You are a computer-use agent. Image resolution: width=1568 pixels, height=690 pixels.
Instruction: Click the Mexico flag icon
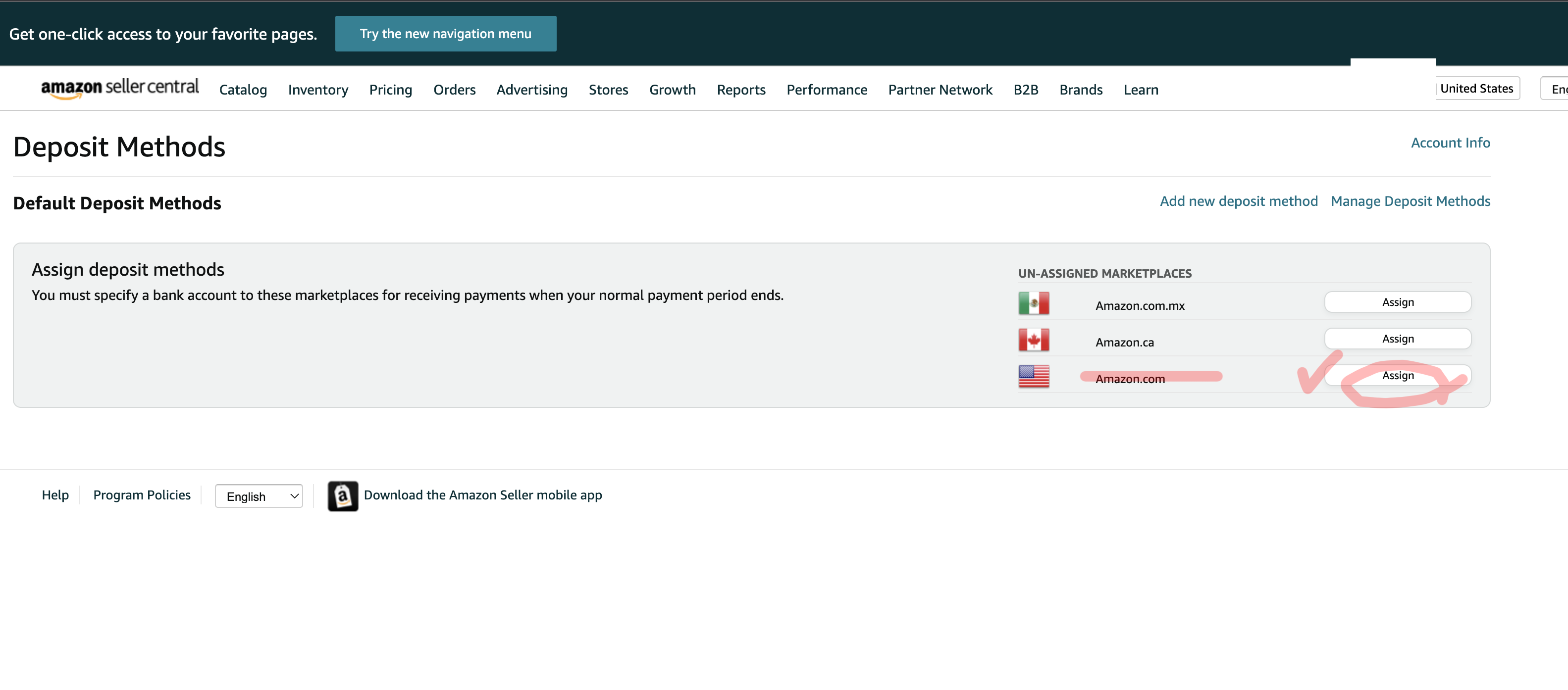click(1034, 303)
